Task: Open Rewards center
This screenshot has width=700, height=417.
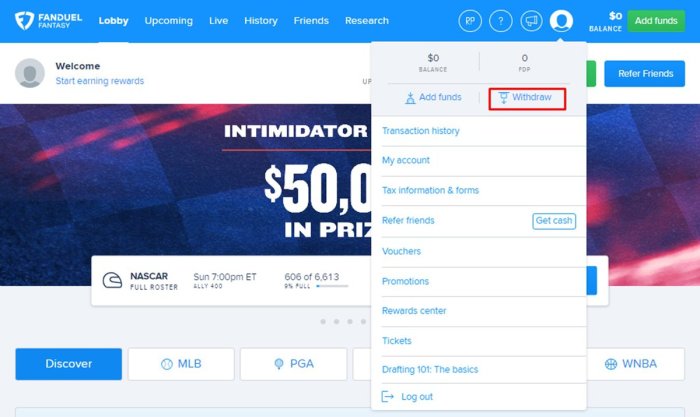Action: click(x=414, y=311)
